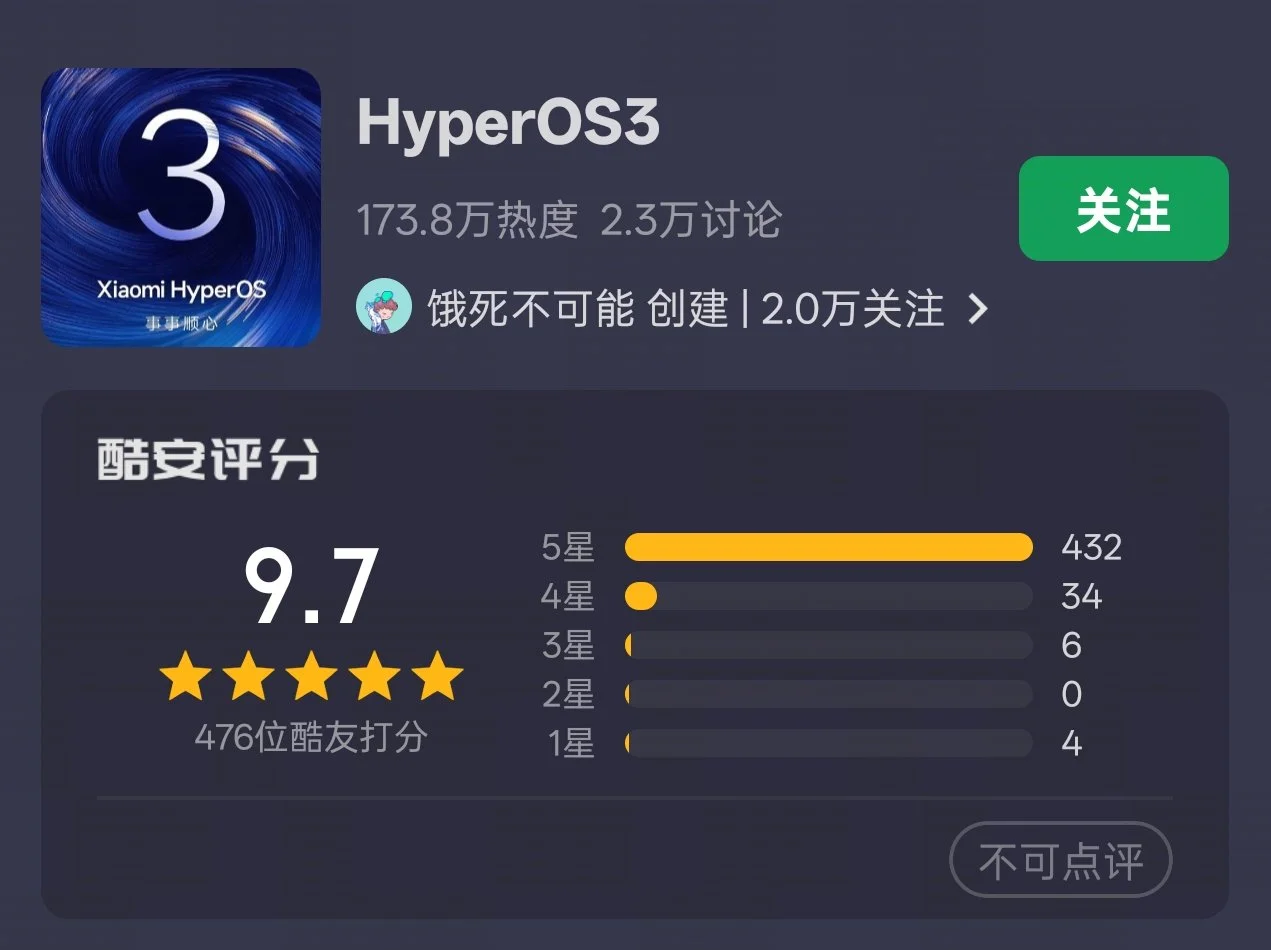
Task: Click the HyperOS3 title text
Action: (x=508, y=125)
